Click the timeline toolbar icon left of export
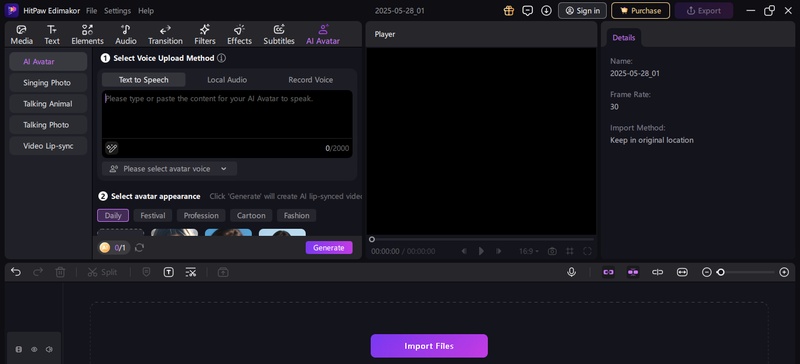The image size is (800, 364). click(191, 272)
